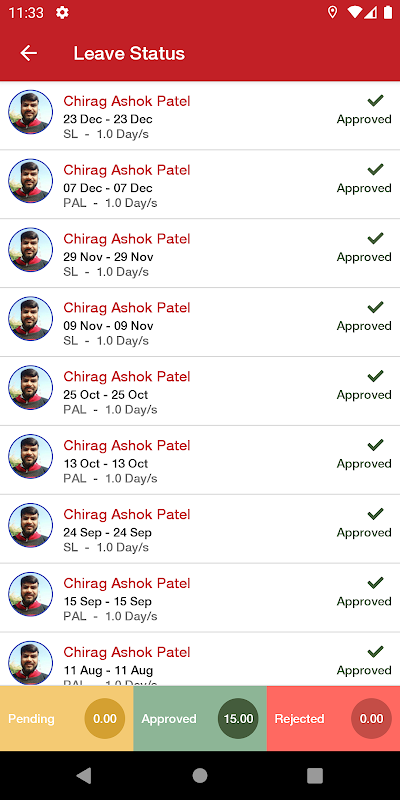Open settings gear in status bar
Screen dimensions: 400x800
click(62, 13)
